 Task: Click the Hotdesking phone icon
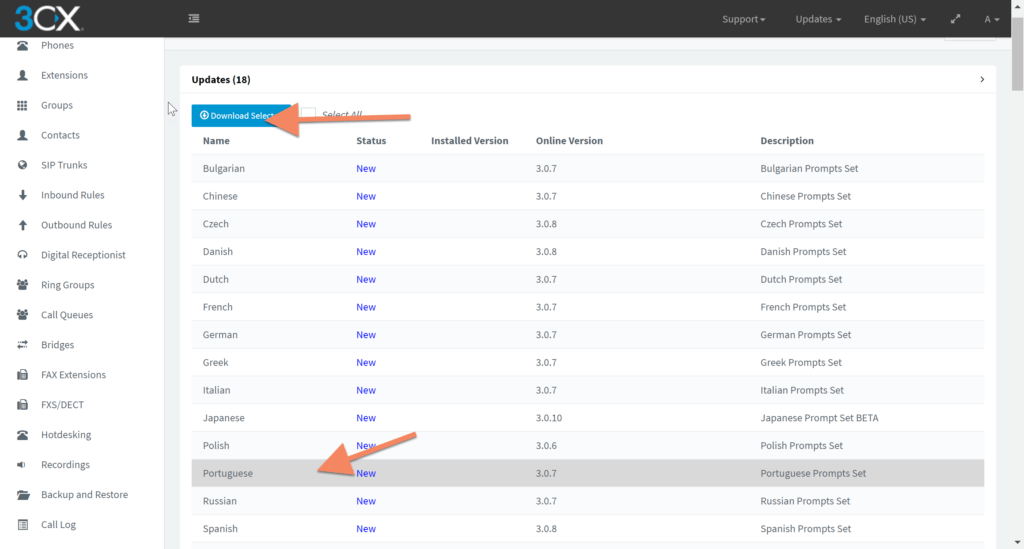(x=22, y=435)
